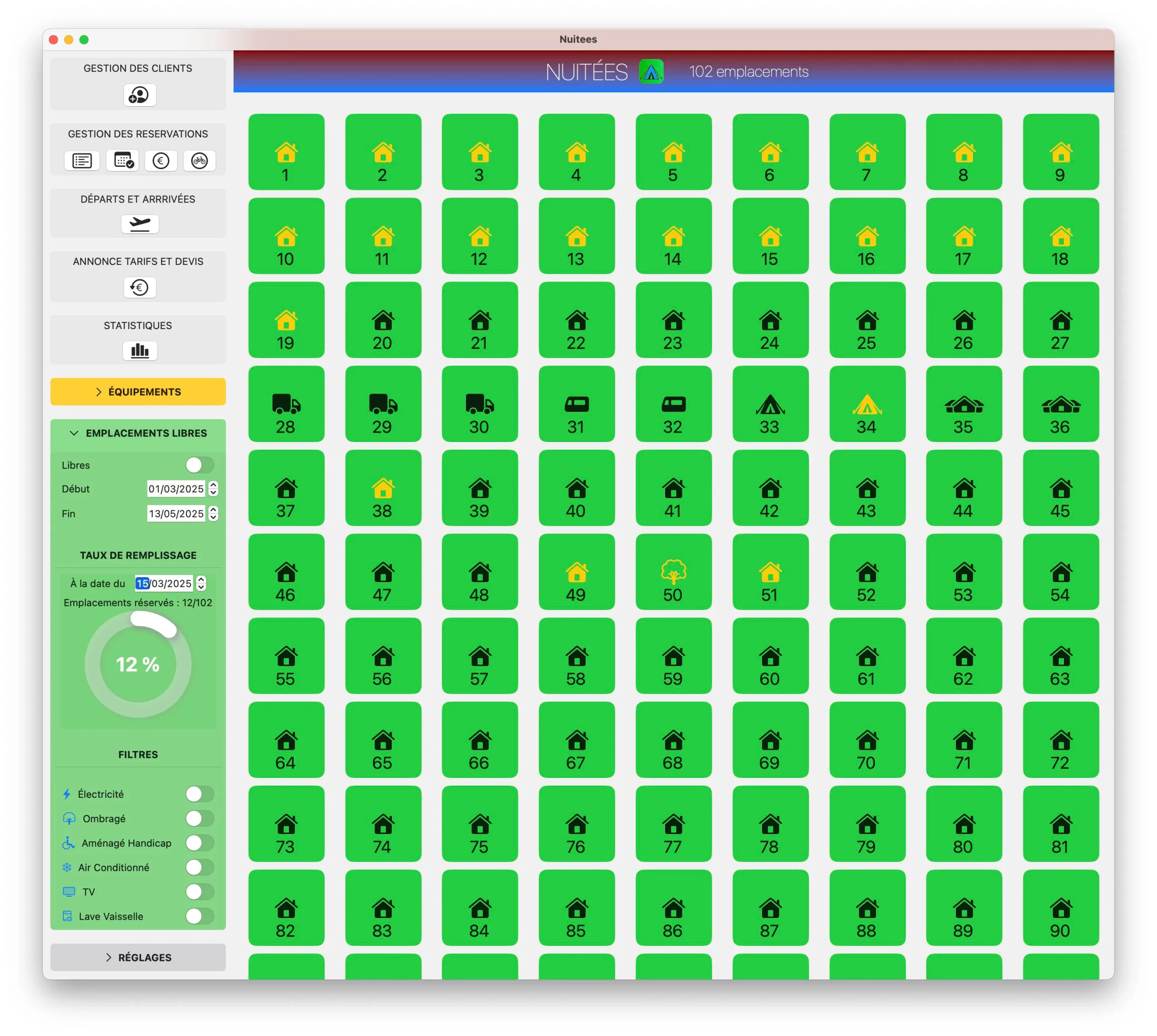This screenshot has width=1157, height=1036.
Task: Click the FILTRES heading
Action: tap(138, 754)
